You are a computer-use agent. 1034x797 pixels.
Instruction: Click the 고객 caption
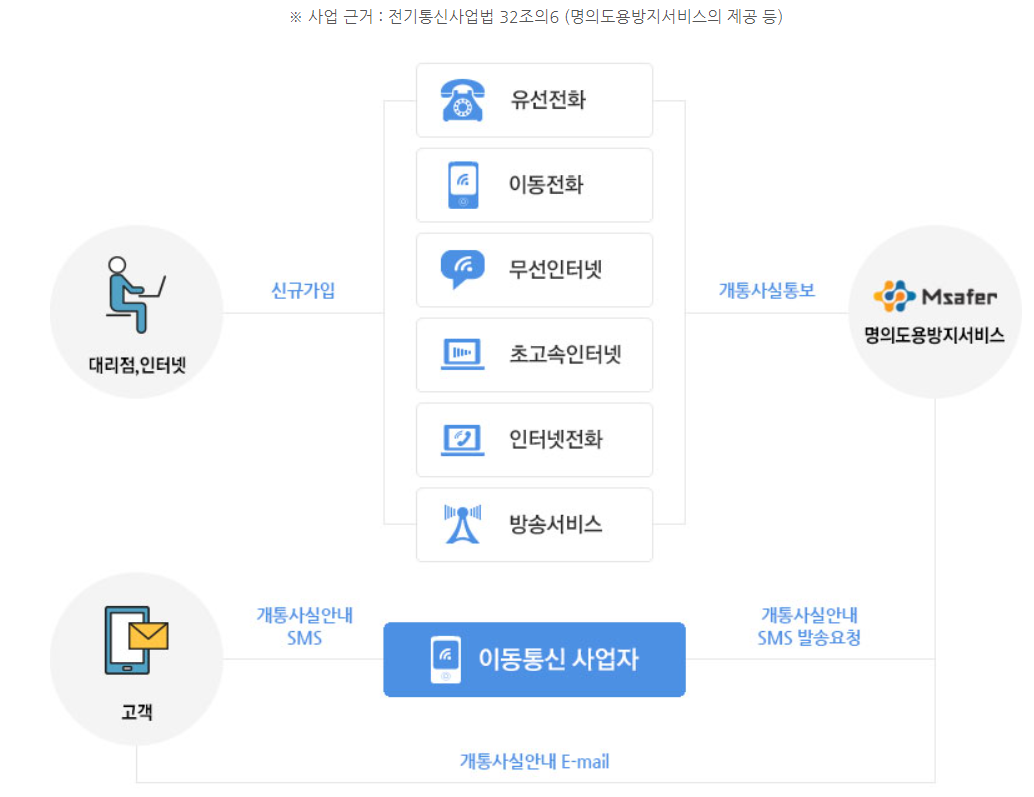137,712
